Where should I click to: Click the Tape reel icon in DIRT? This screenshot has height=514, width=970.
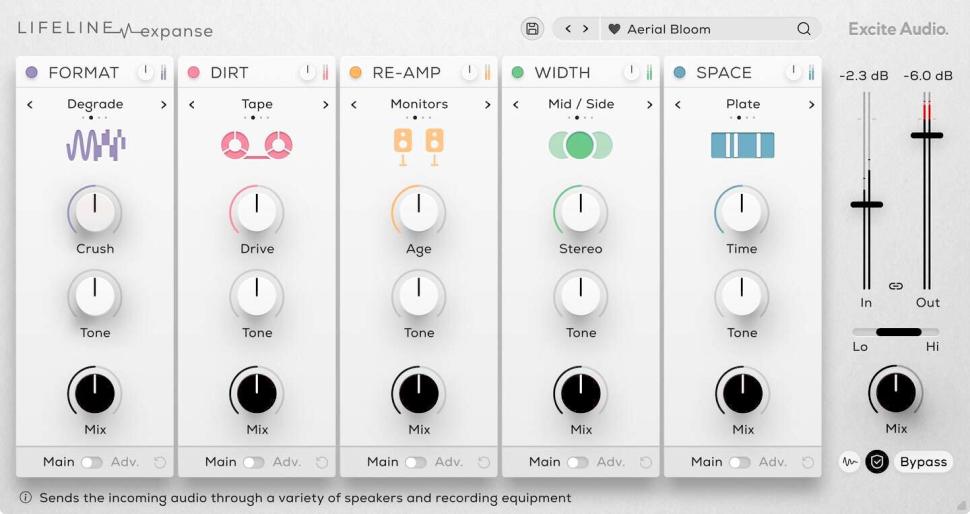[257, 145]
